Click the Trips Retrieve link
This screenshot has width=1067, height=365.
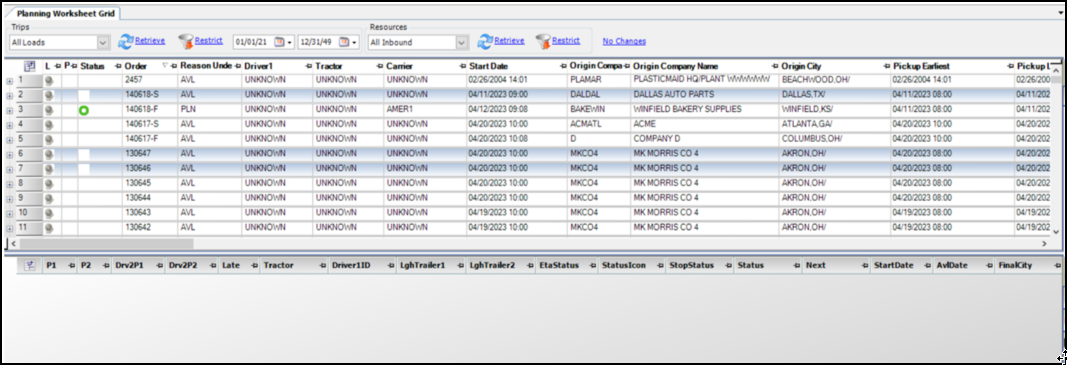150,41
